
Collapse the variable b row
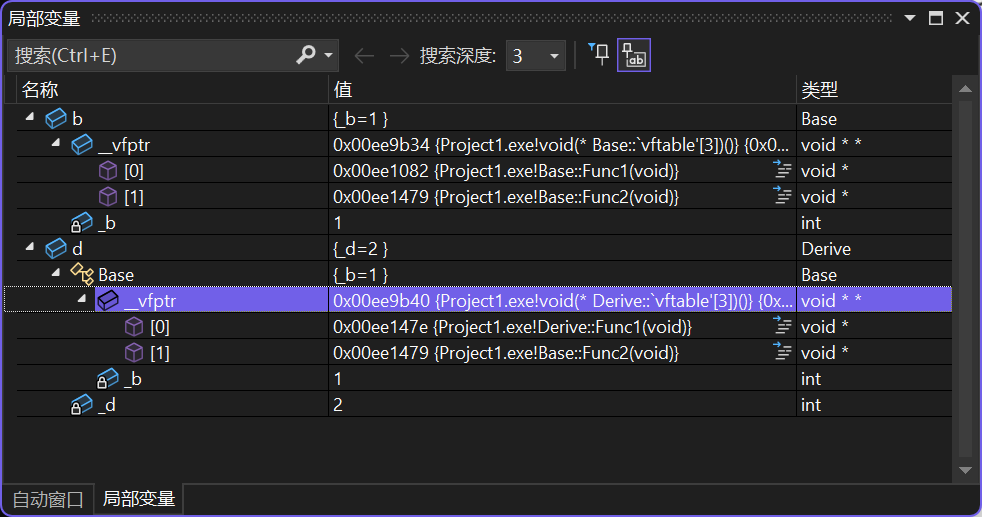(29, 117)
